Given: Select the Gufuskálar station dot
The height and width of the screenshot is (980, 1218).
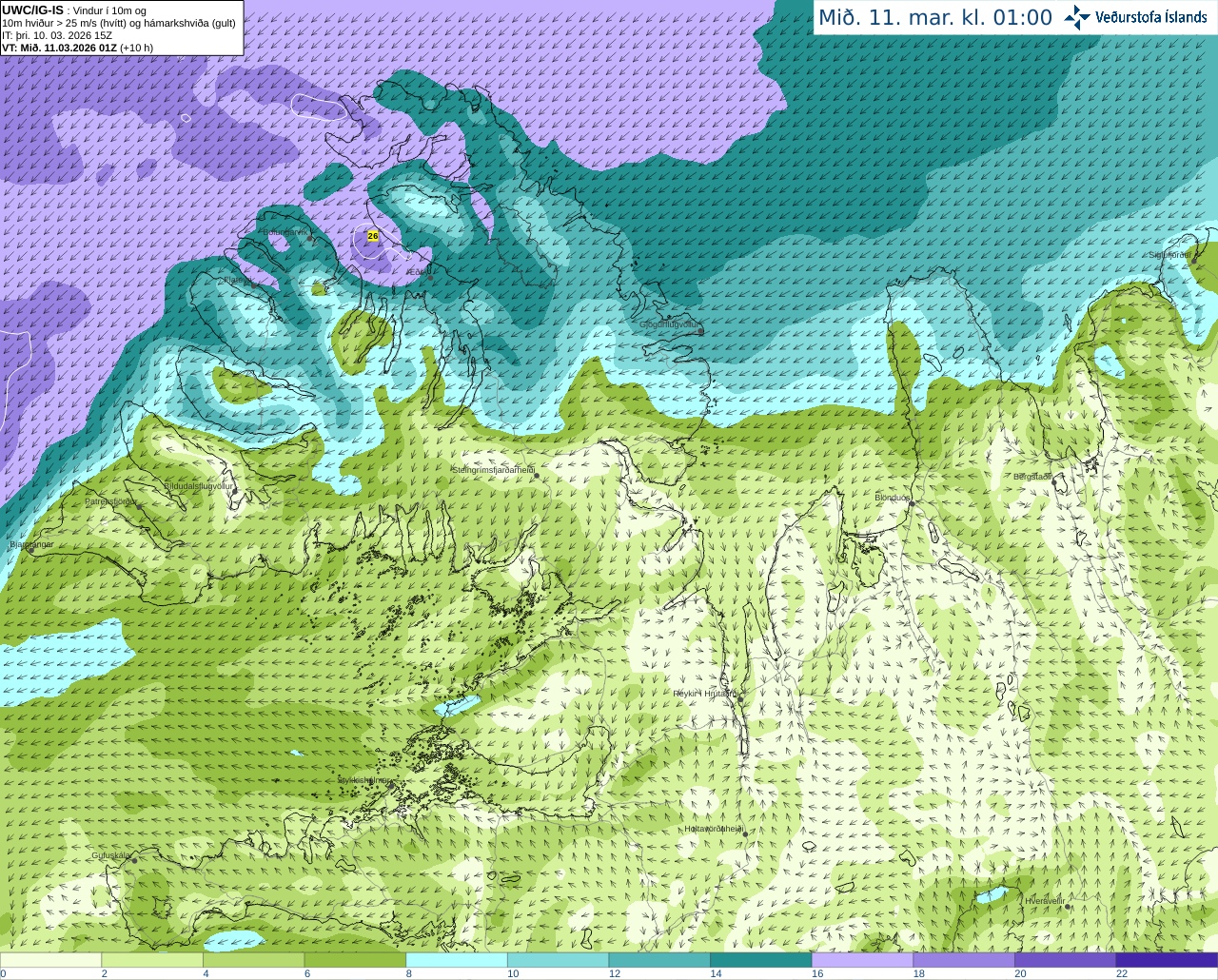Looking at the screenshot, I should [134, 860].
